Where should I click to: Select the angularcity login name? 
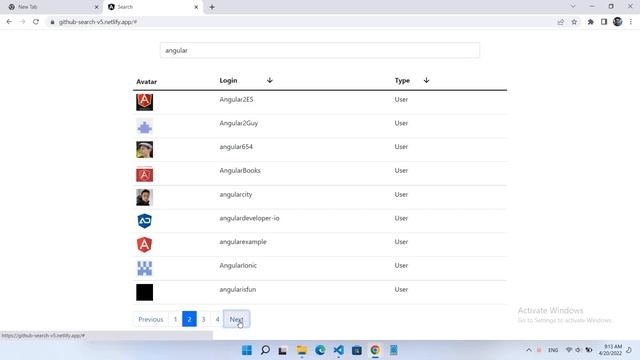(236, 194)
